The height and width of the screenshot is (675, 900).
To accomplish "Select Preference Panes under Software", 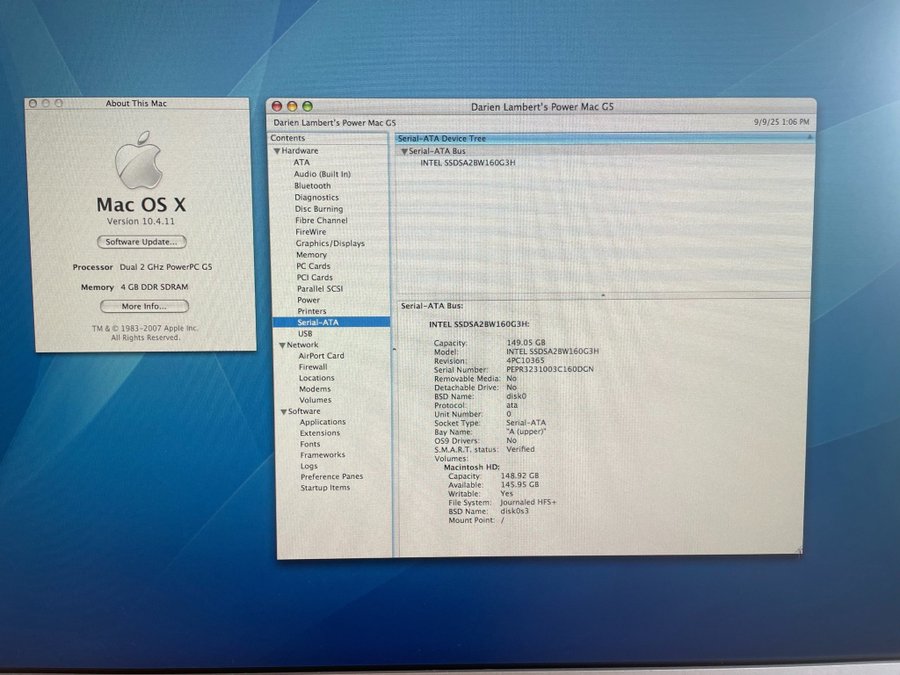I will [332, 477].
